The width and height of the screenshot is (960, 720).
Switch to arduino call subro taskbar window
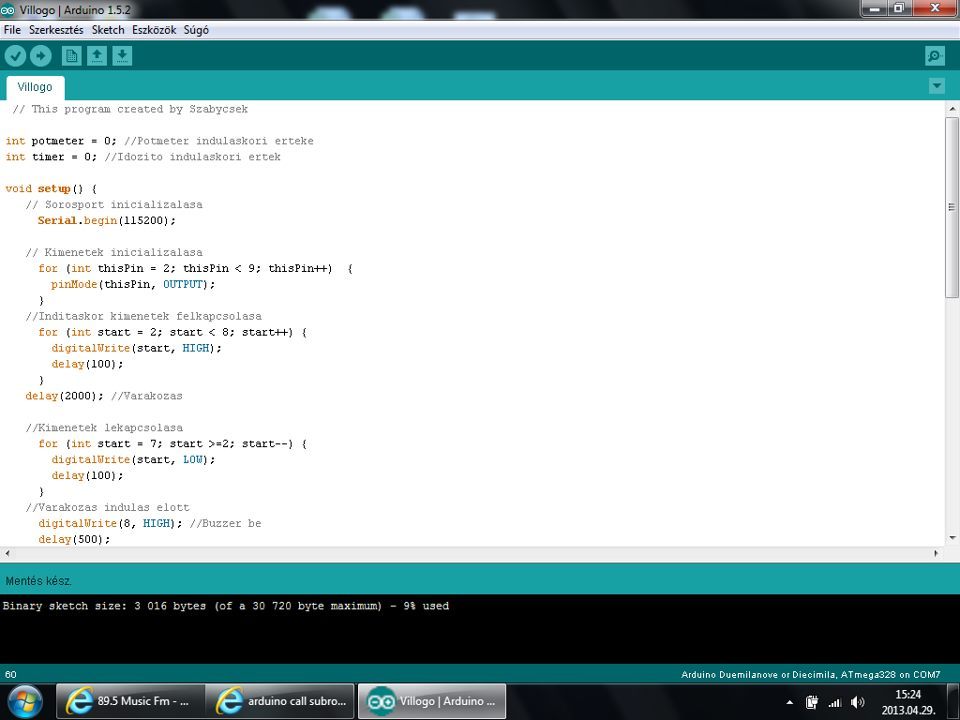(280, 702)
